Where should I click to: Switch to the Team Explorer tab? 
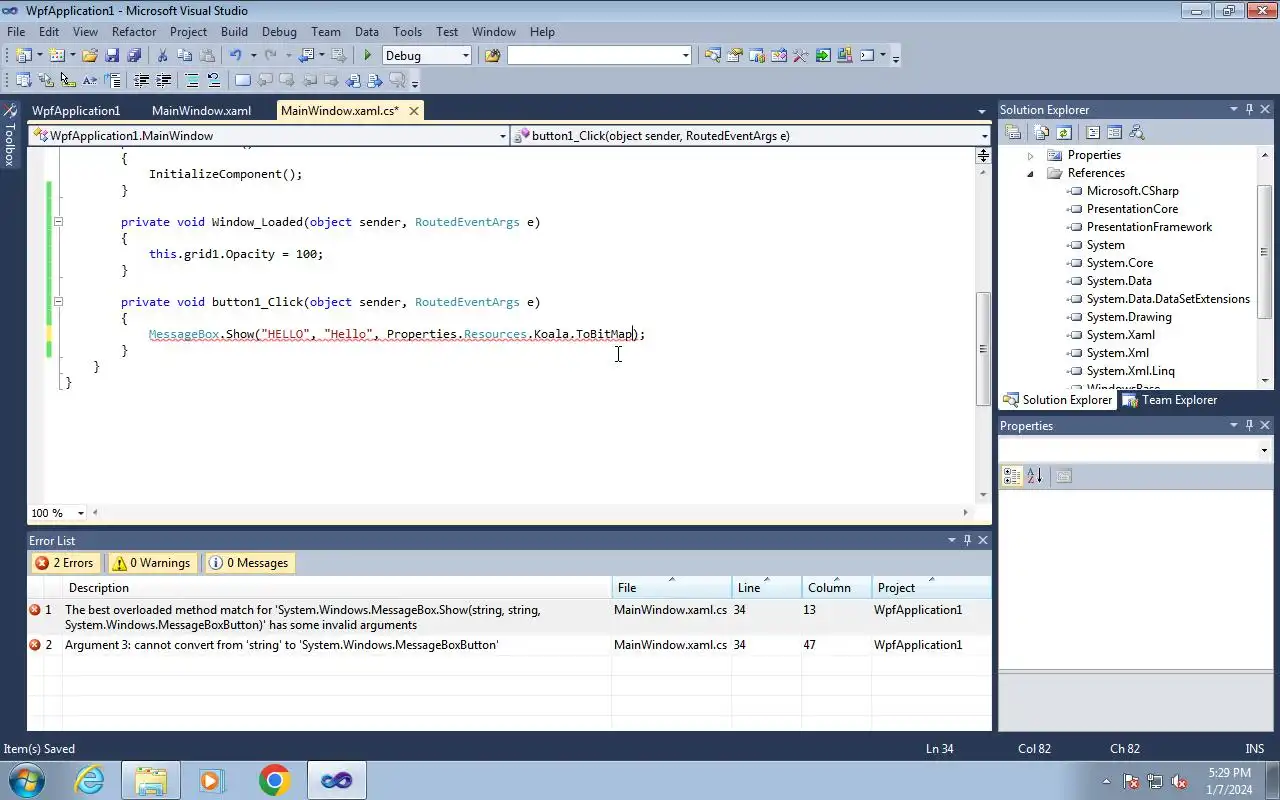tap(1170, 400)
